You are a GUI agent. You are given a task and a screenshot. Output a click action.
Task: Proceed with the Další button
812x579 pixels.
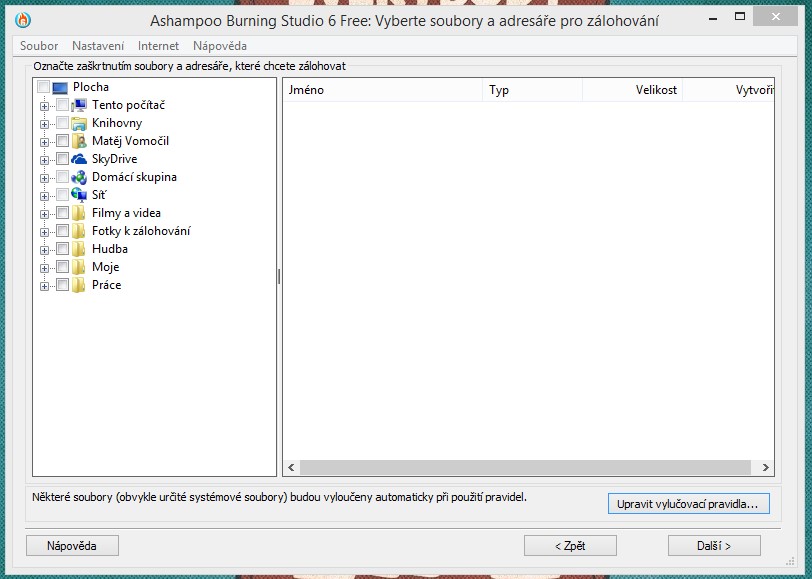714,545
